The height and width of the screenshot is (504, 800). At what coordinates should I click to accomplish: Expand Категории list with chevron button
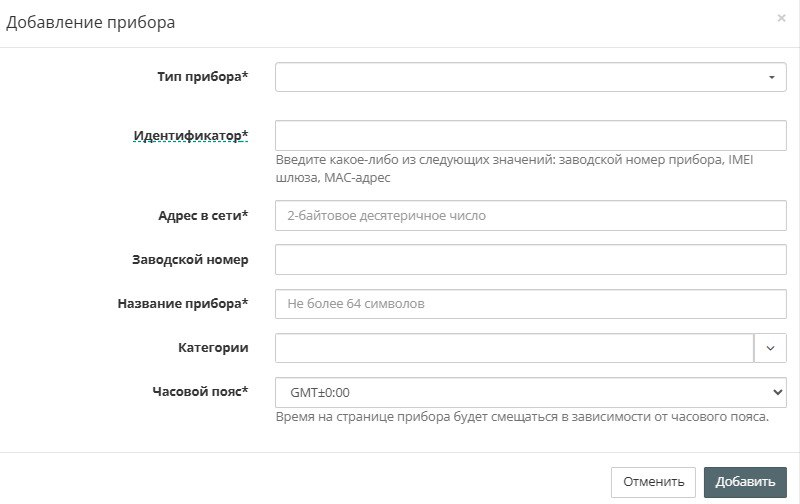coord(770,347)
